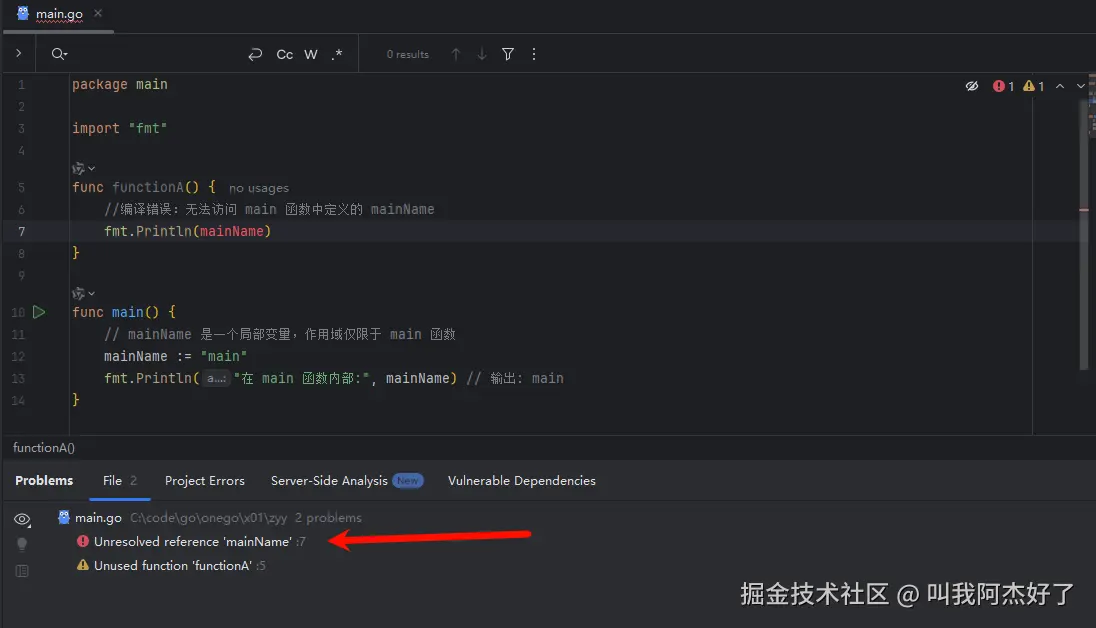This screenshot has width=1096, height=628.
Task: Jump to previous highlighted problem arrow
Action: pyautogui.click(x=1060, y=86)
